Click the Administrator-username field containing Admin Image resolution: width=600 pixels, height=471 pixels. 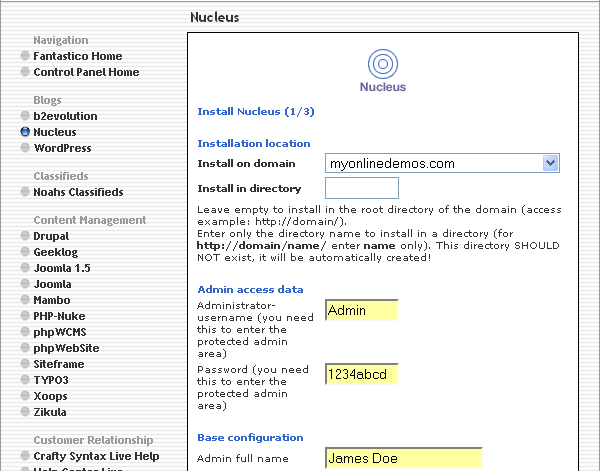tap(362, 310)
